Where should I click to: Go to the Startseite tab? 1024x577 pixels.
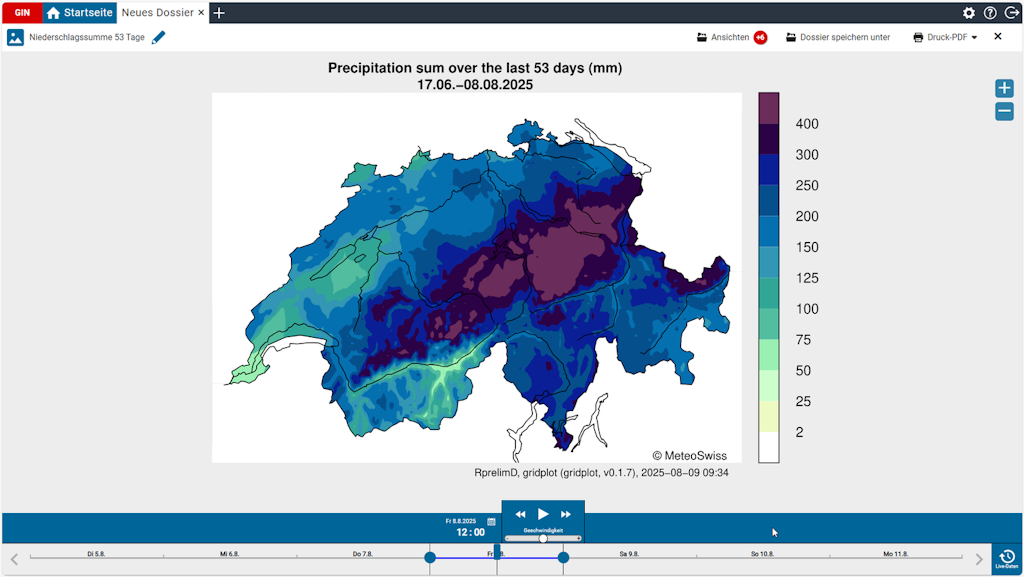pyautogui.click(x=80, y=13)
